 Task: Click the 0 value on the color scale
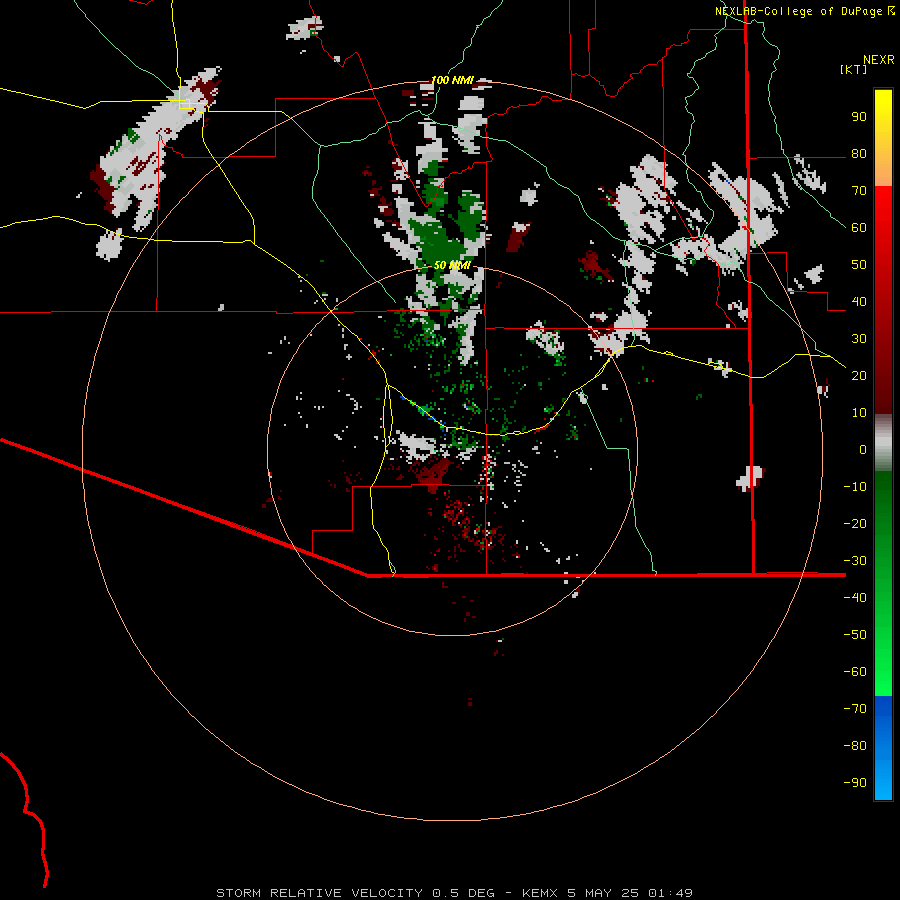point(863,450)
